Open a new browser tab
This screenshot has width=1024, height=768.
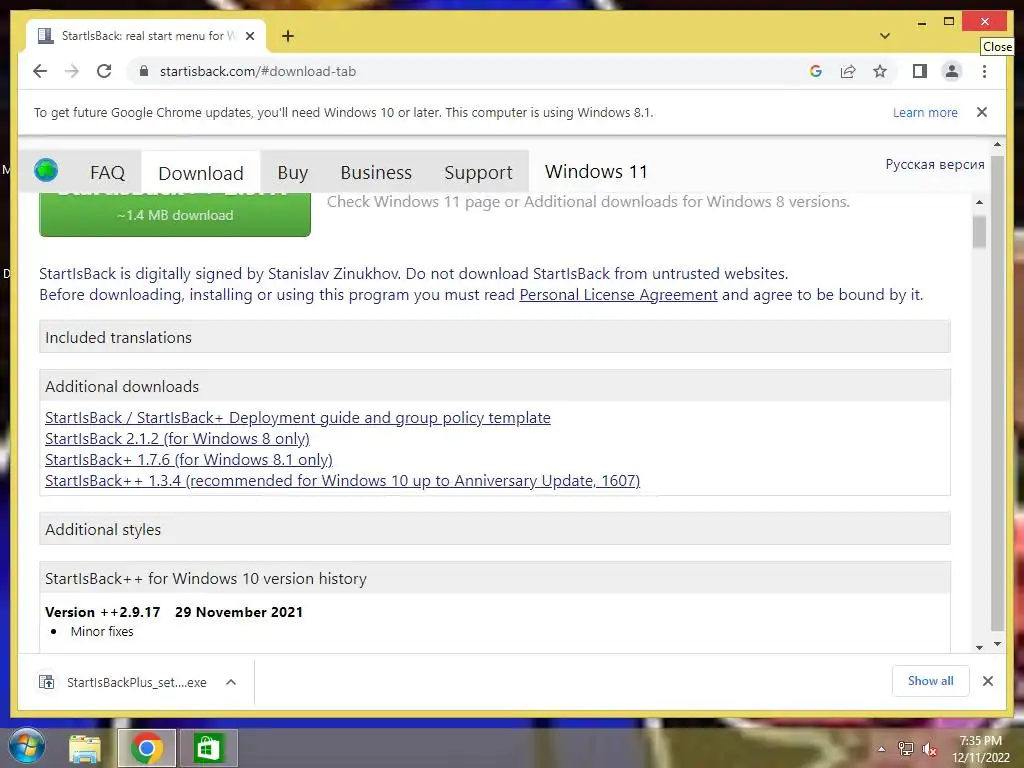click(x=288, y=36)
